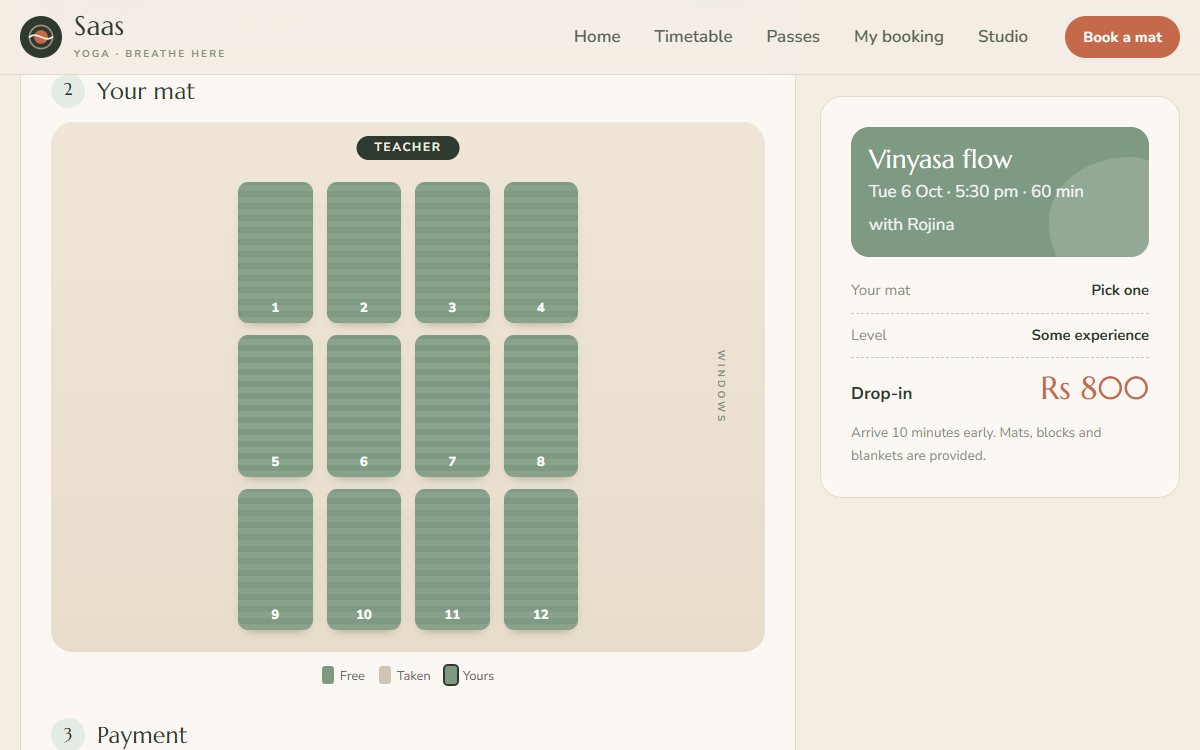This screenshot has height=750, width=1200.
Task: Click the WINDOWS side label
Action: pyautogui.click(x=721, y=386)
